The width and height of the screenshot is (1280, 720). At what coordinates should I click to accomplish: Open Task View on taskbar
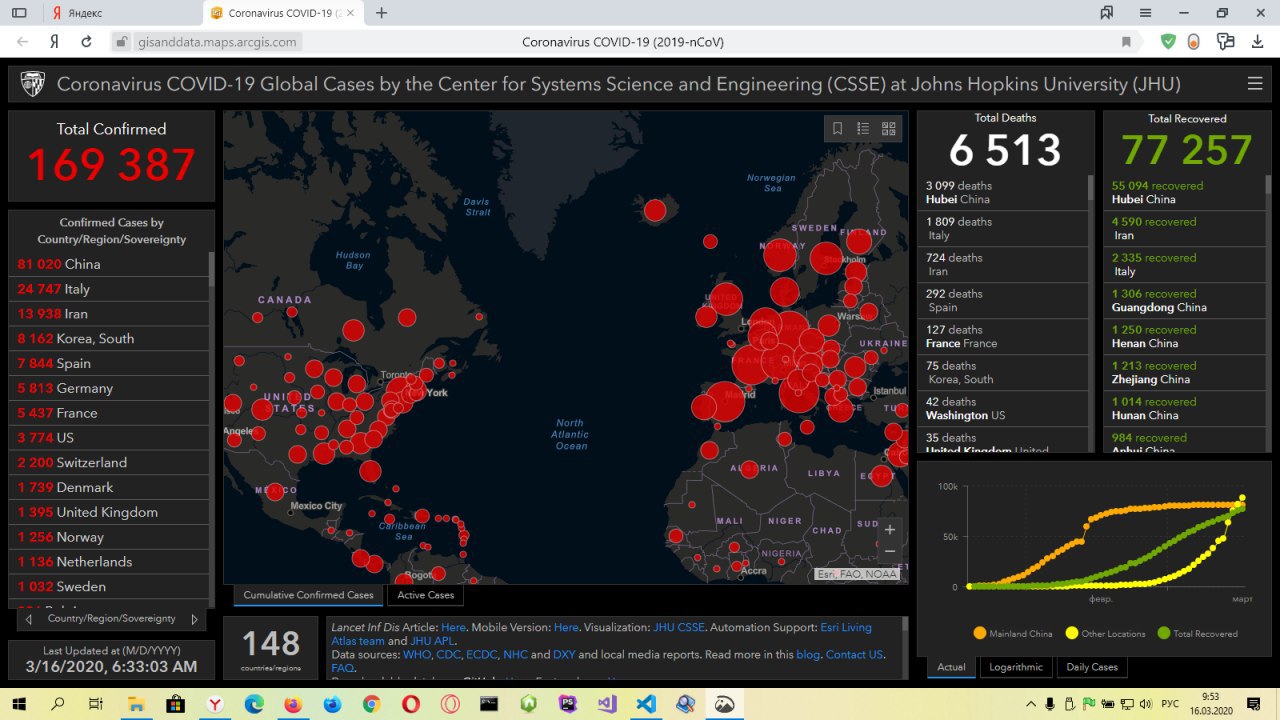tap(96, 704)
